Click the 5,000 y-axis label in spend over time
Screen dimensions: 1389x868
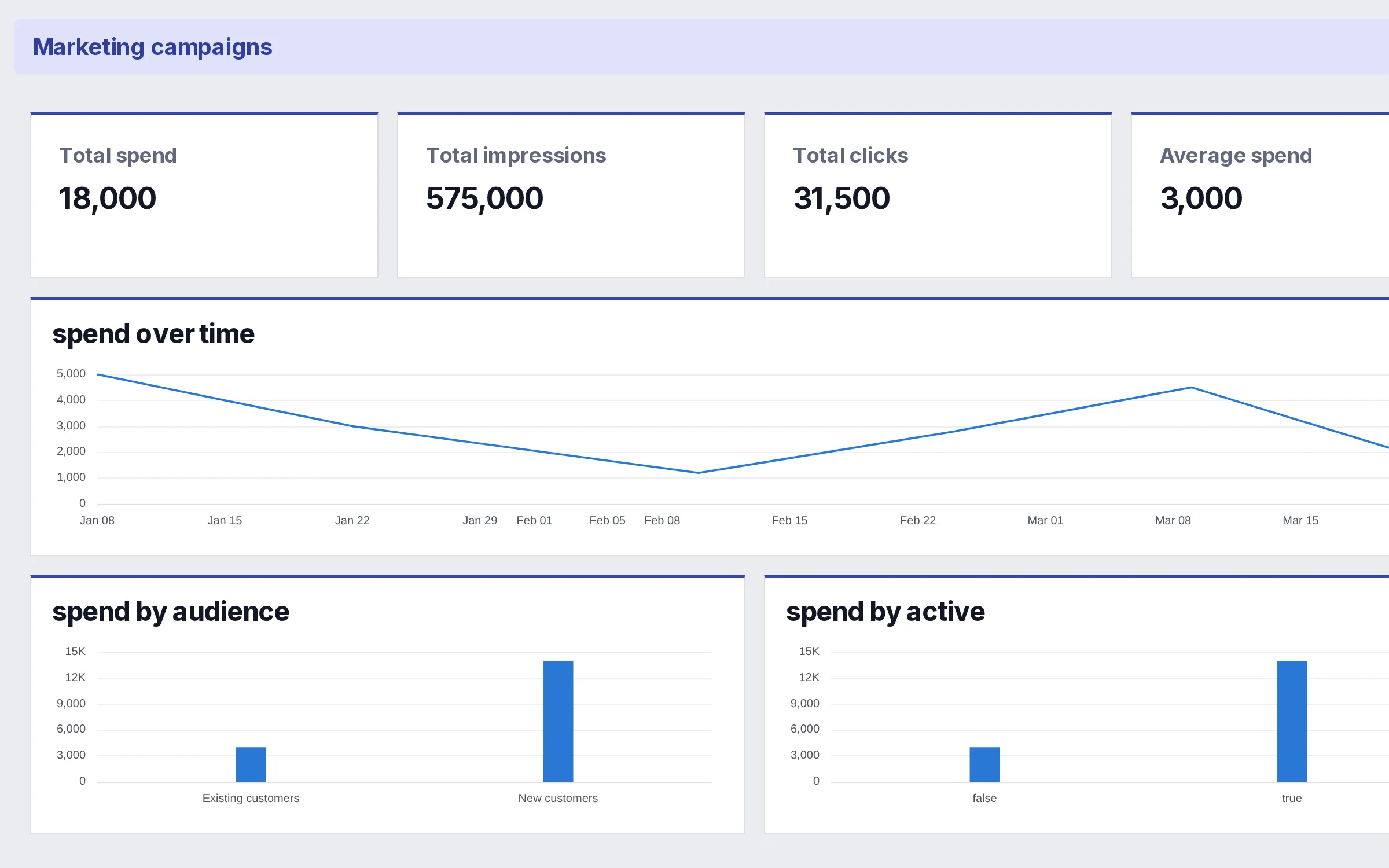(71, 374)
